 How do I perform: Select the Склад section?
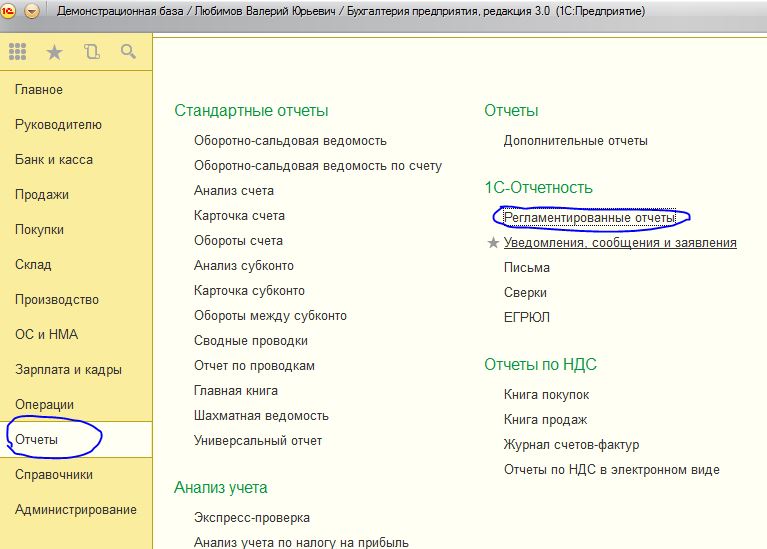click(x=33, y=265)
